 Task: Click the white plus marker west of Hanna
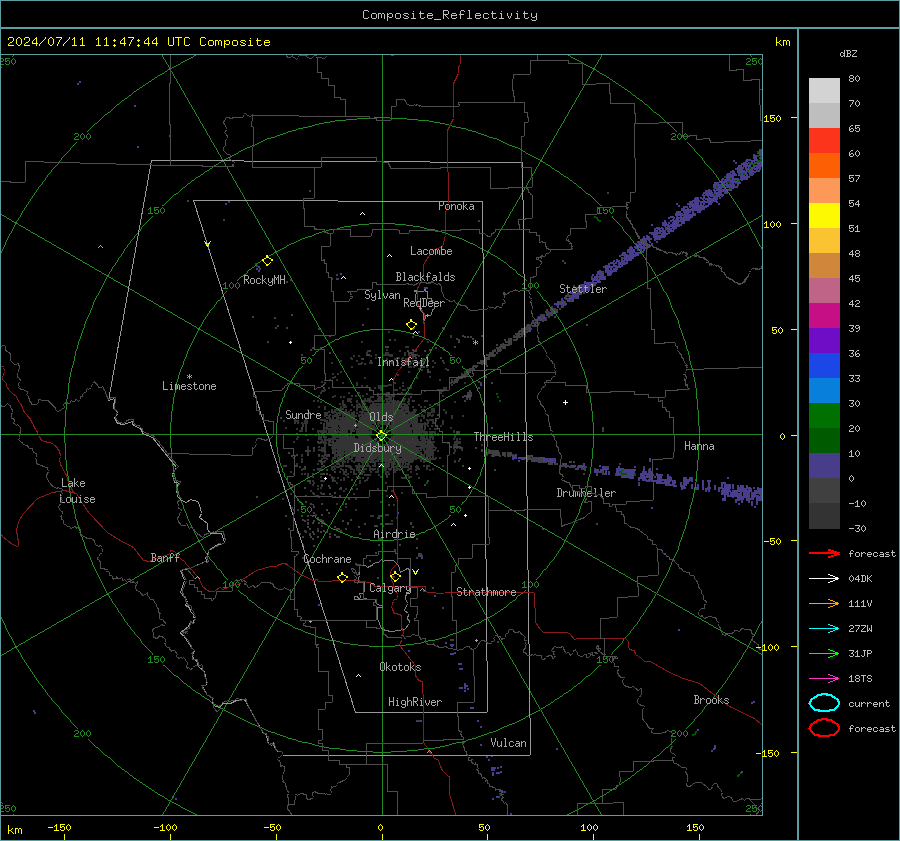565,402
